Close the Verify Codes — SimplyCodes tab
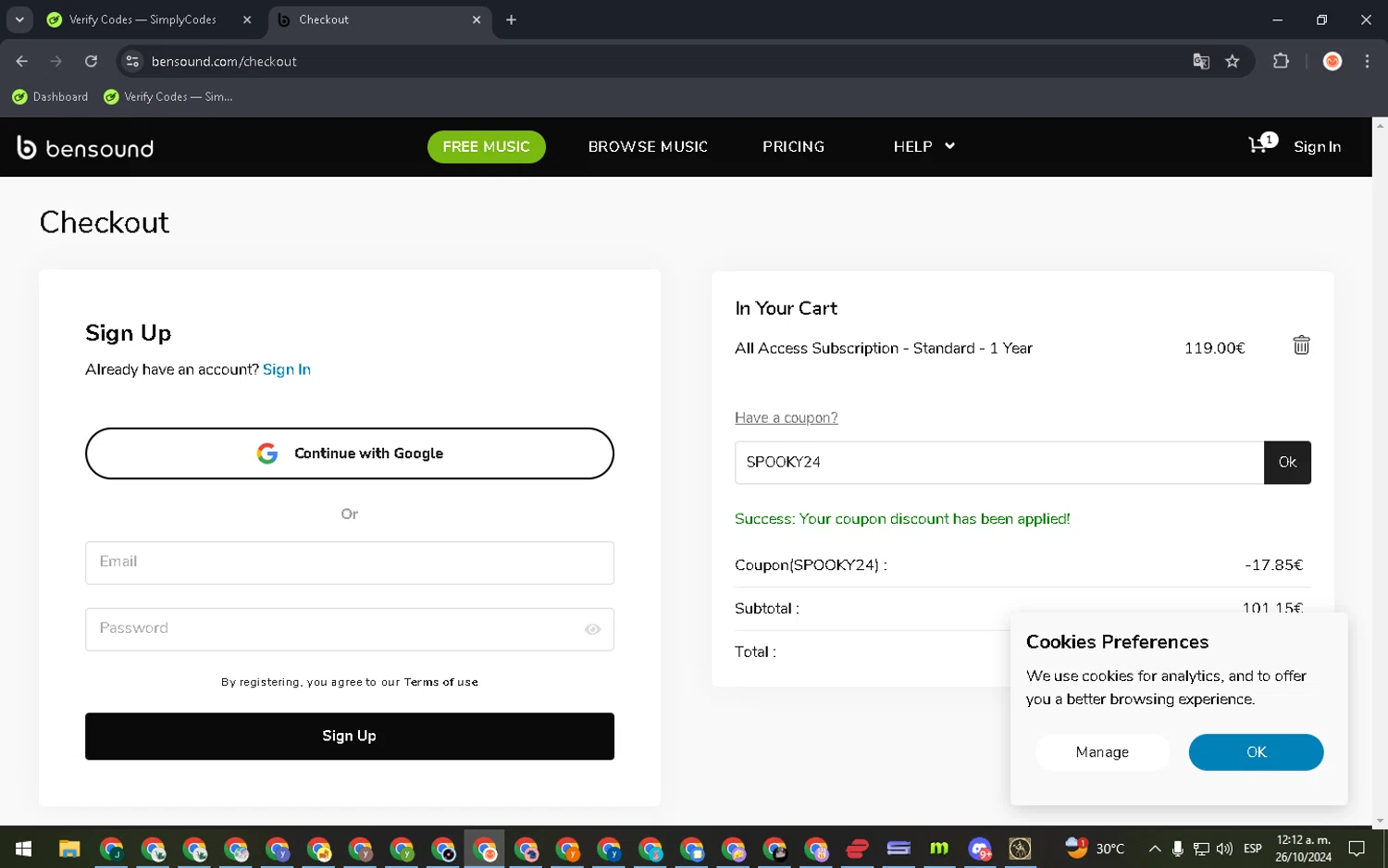 [247, 19]
